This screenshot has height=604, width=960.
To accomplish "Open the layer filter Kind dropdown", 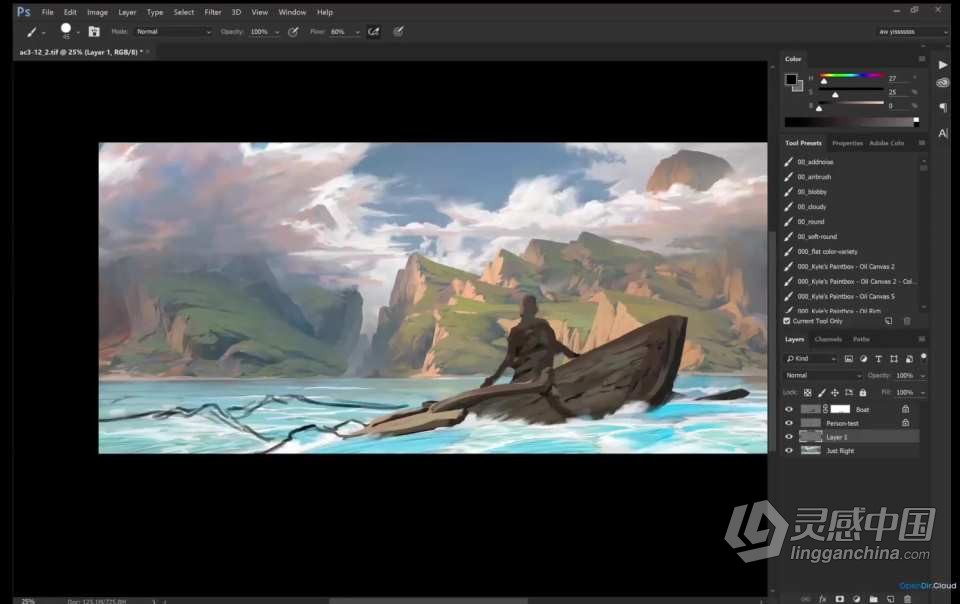I will point(811,359).
